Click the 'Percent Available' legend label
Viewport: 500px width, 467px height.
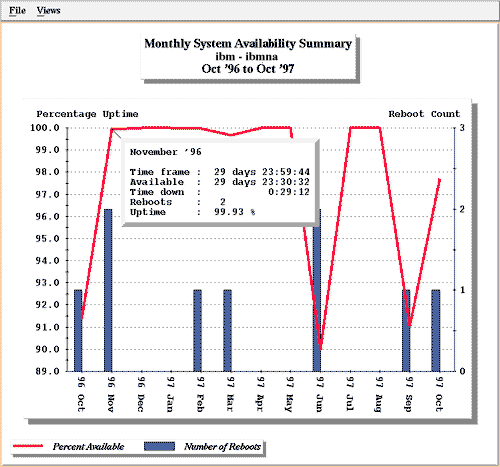pyautogui.click(x=88, y=447)
